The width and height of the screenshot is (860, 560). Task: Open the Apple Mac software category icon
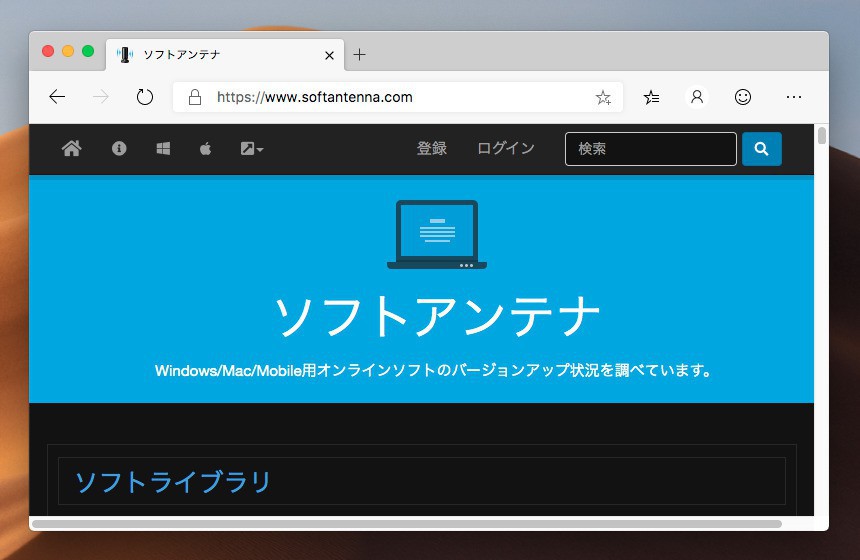click(x=206, y=148)
